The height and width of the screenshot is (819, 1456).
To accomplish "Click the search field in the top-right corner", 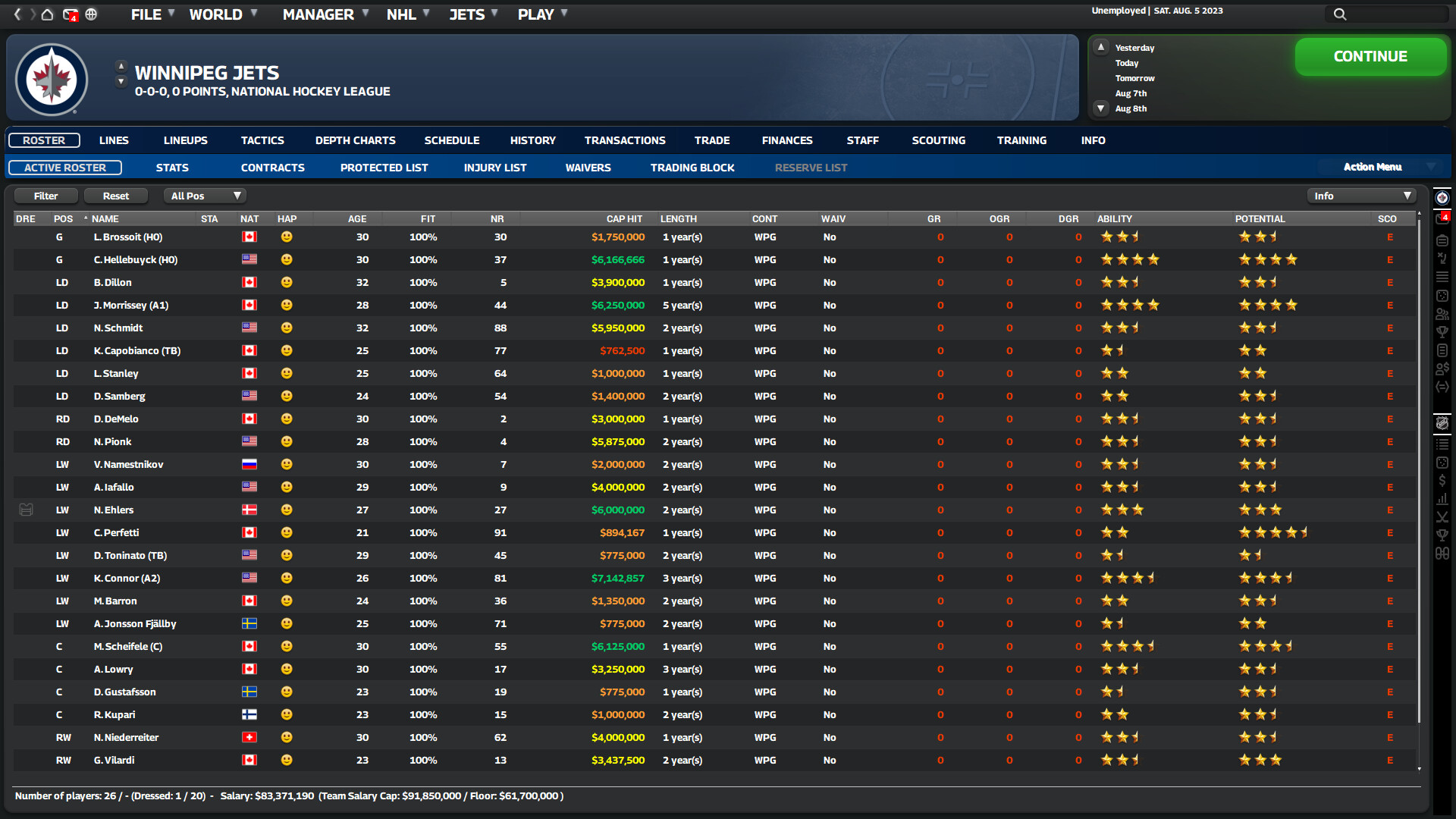I will click(1388, 14).
